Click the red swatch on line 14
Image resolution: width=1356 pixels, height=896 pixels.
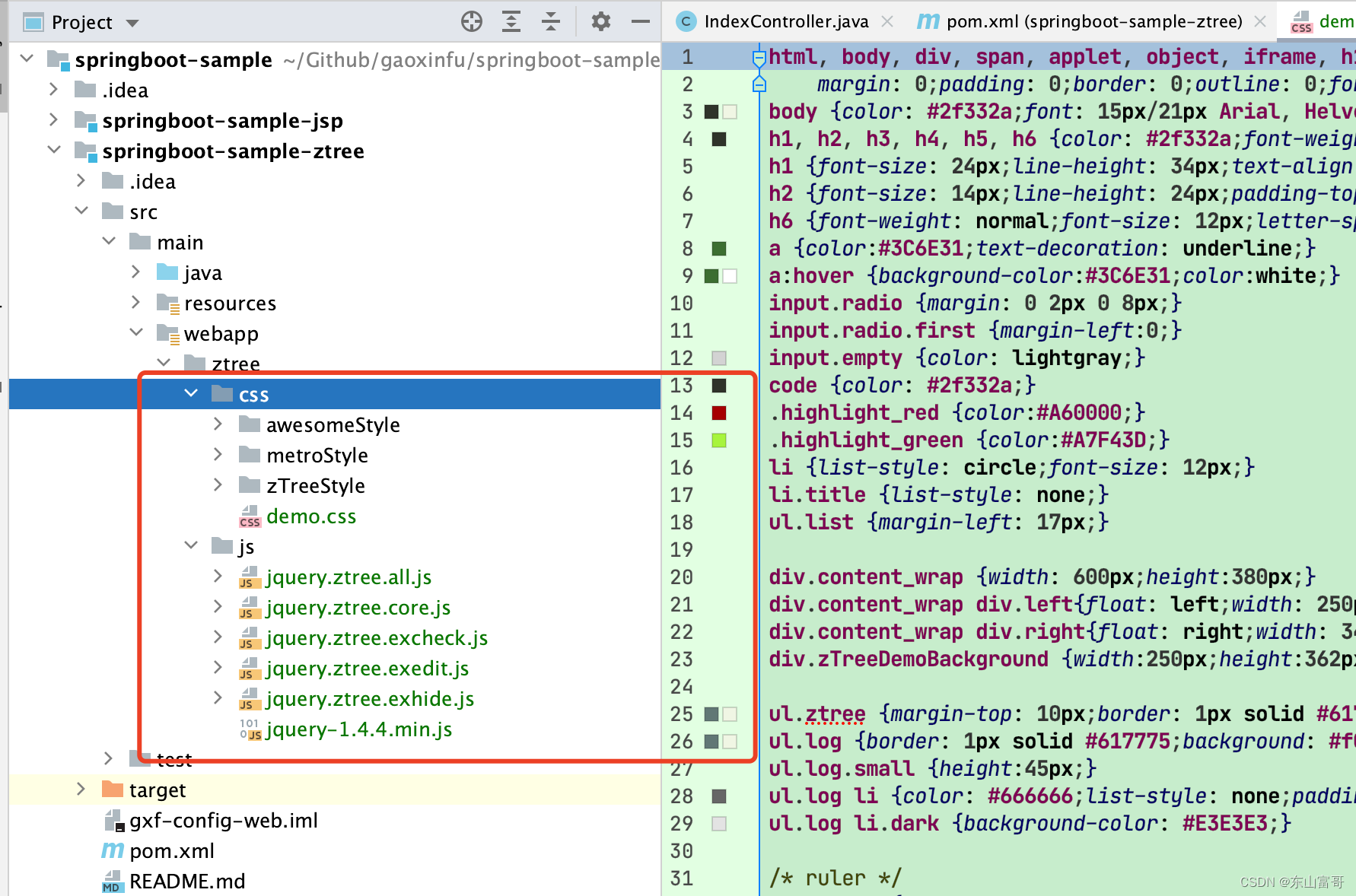pyautogui.click(x=719, y=413)
